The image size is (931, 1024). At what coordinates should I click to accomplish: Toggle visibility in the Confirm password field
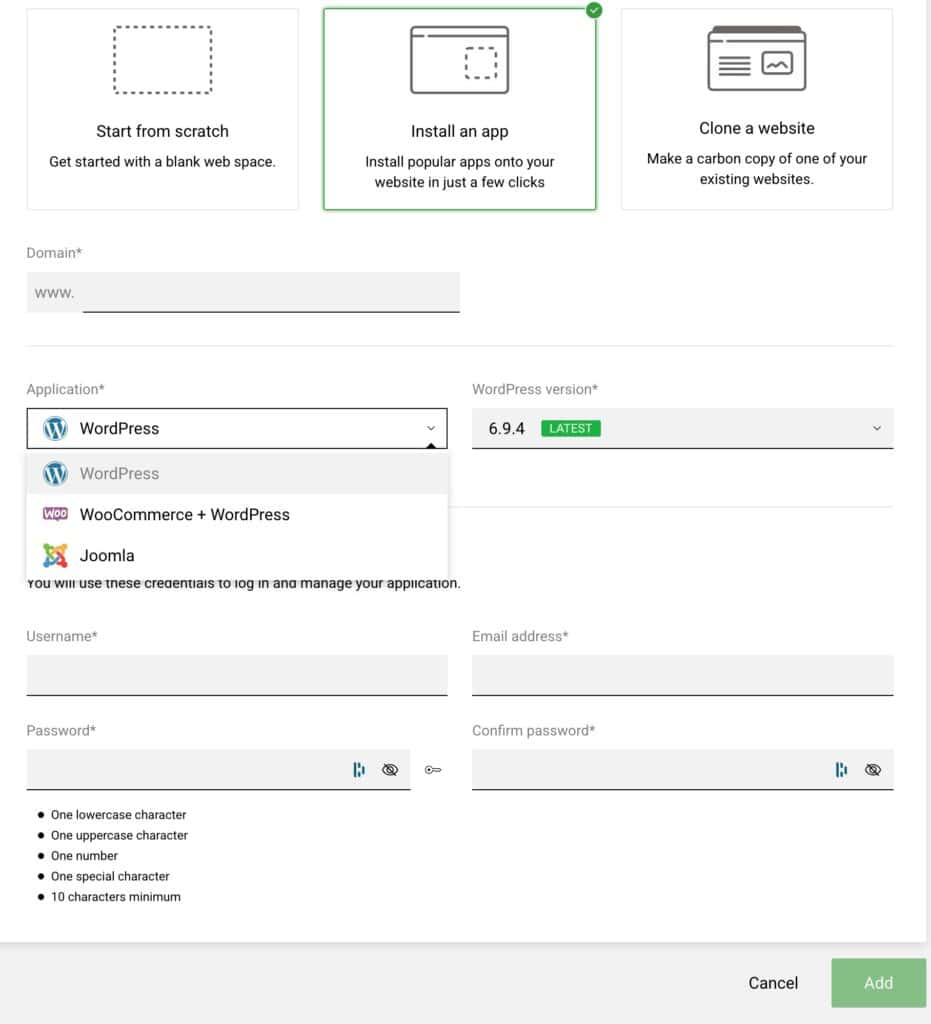click(x=873, y=770)
